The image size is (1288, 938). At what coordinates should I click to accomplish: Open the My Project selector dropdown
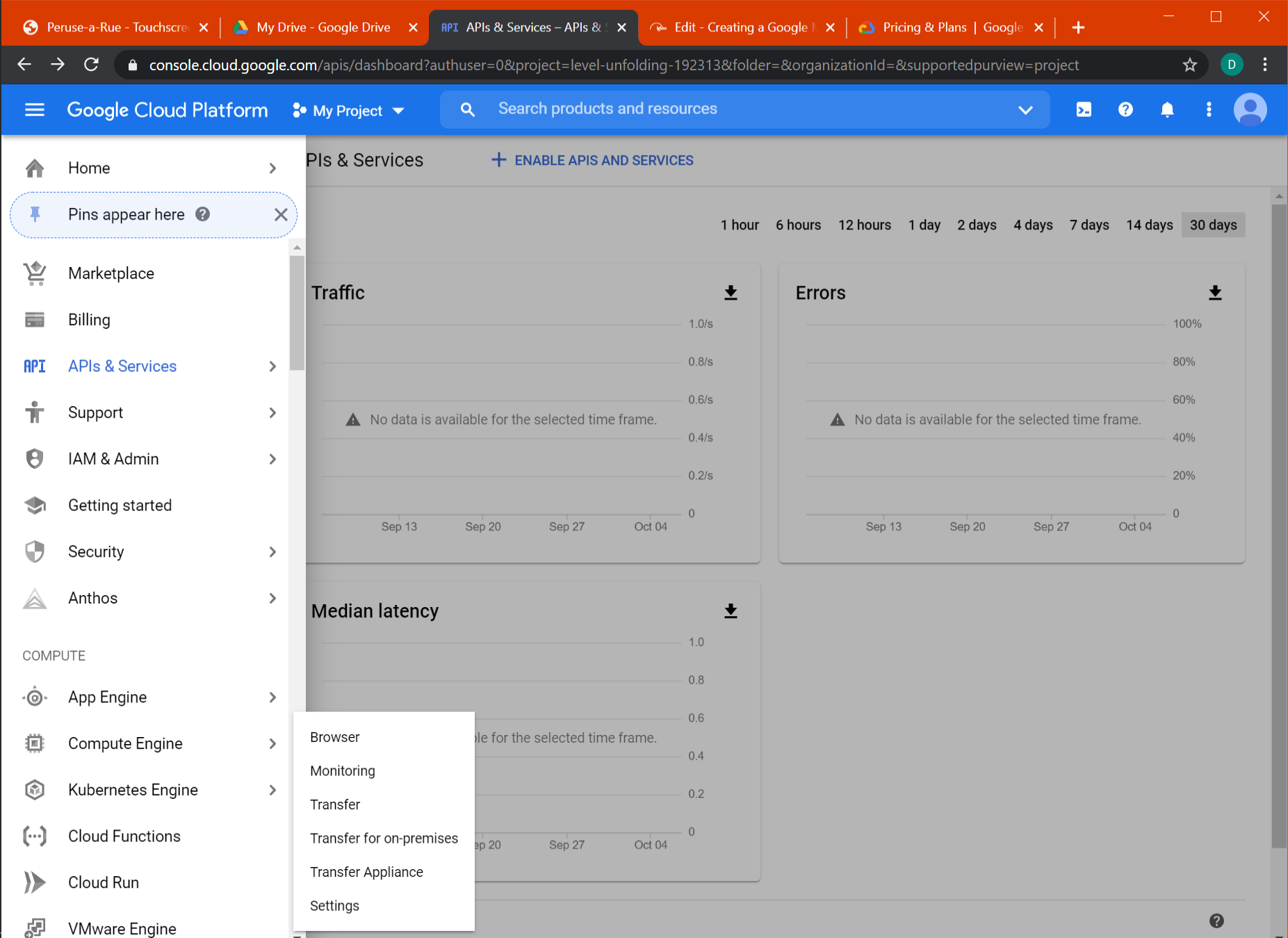point(349,111)
